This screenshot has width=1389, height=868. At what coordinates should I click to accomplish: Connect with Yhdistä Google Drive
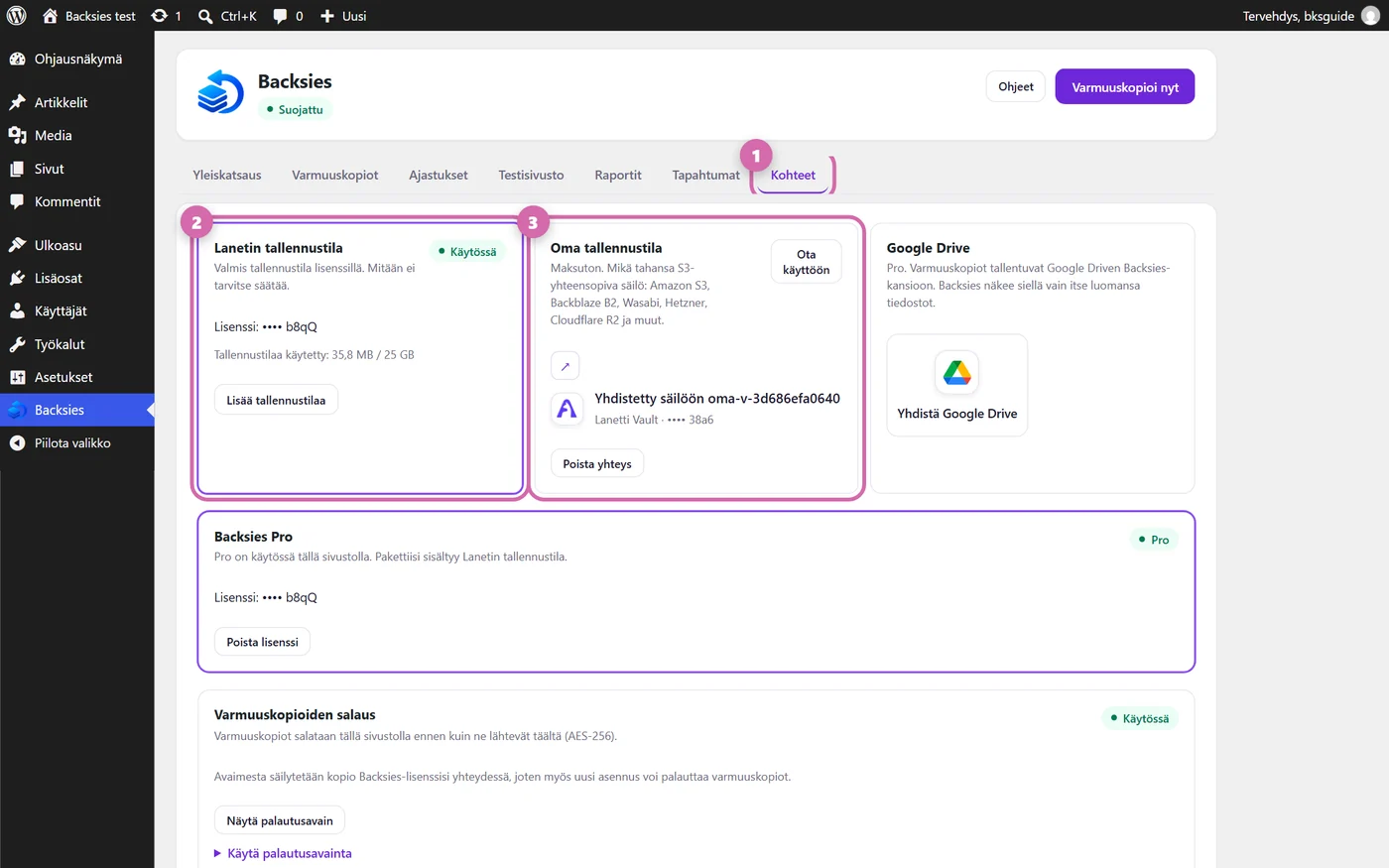[957, 385]
